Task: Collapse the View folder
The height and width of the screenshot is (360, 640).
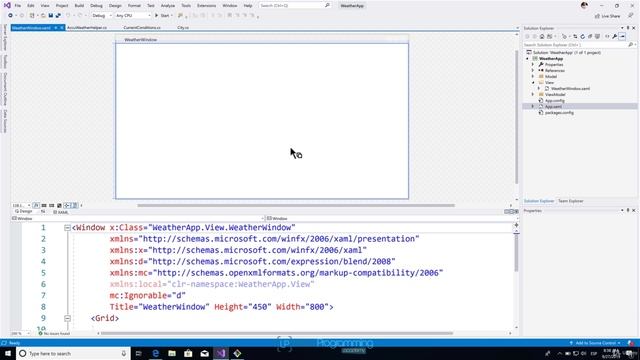Action: [533, 82]
